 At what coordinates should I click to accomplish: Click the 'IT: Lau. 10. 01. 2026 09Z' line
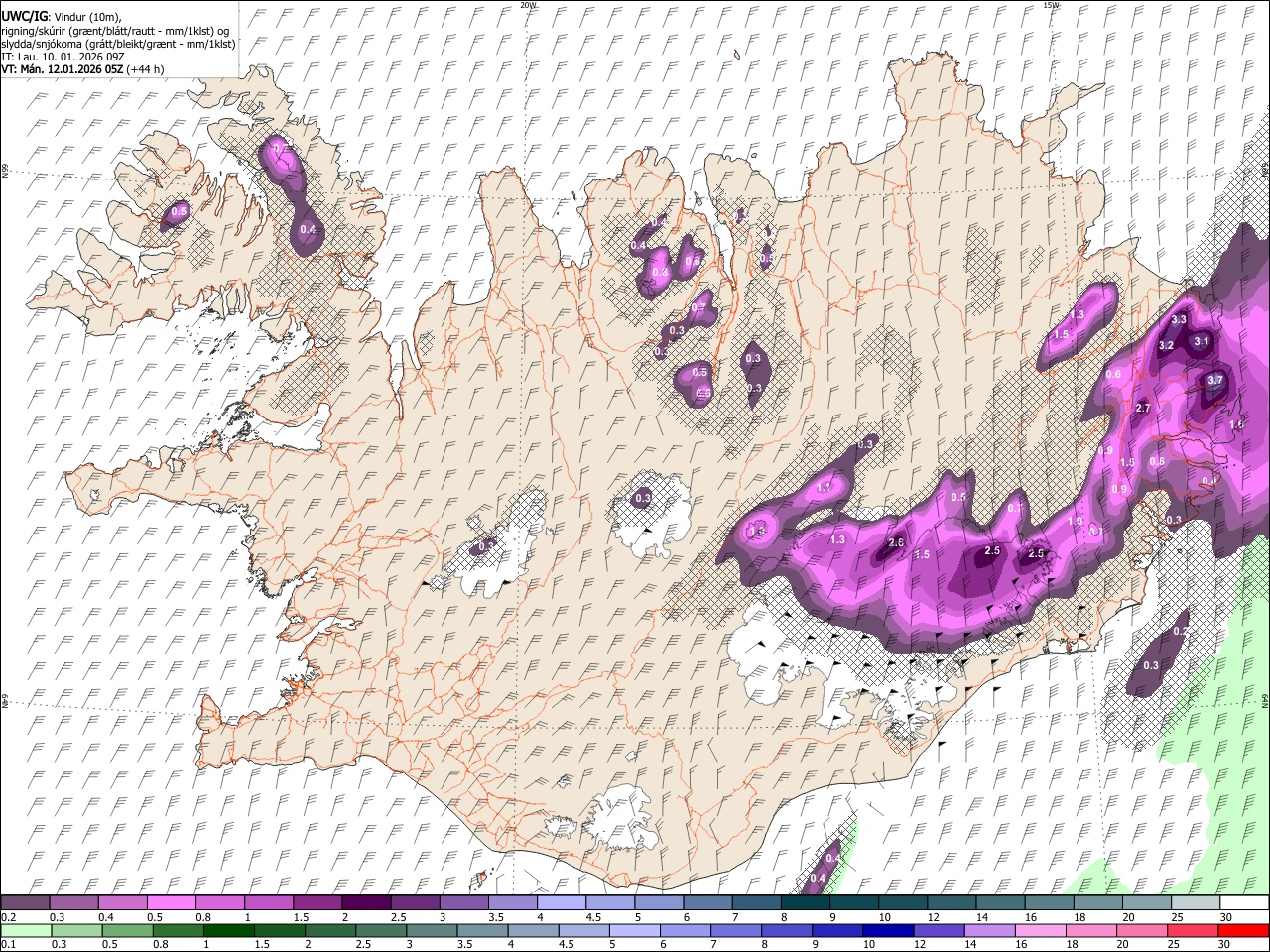pyautogui.click(x=63, y=57)
